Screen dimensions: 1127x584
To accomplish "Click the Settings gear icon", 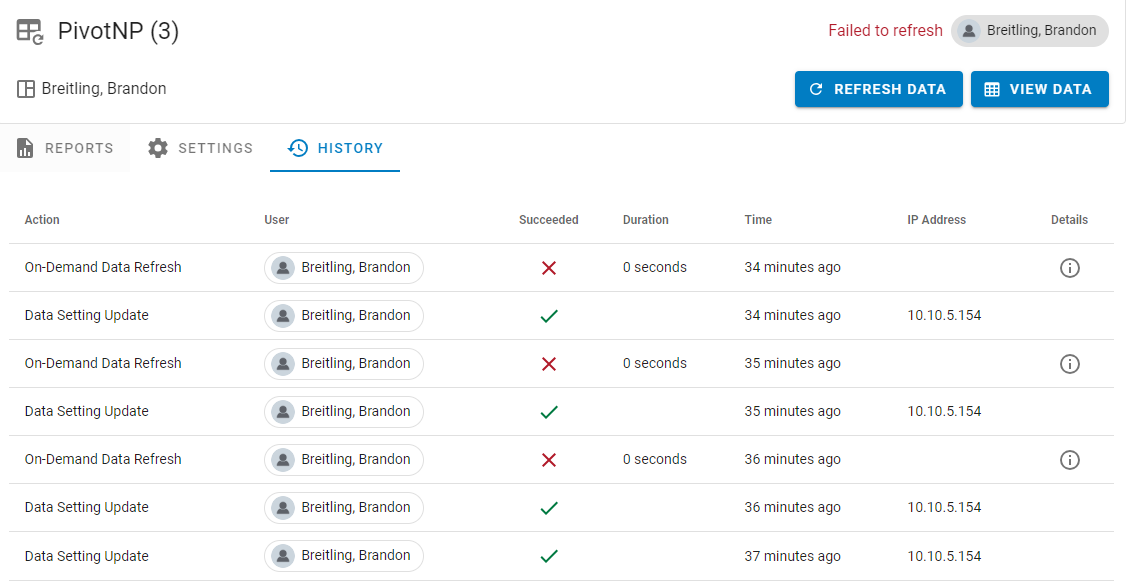I will tap(158, 148).
